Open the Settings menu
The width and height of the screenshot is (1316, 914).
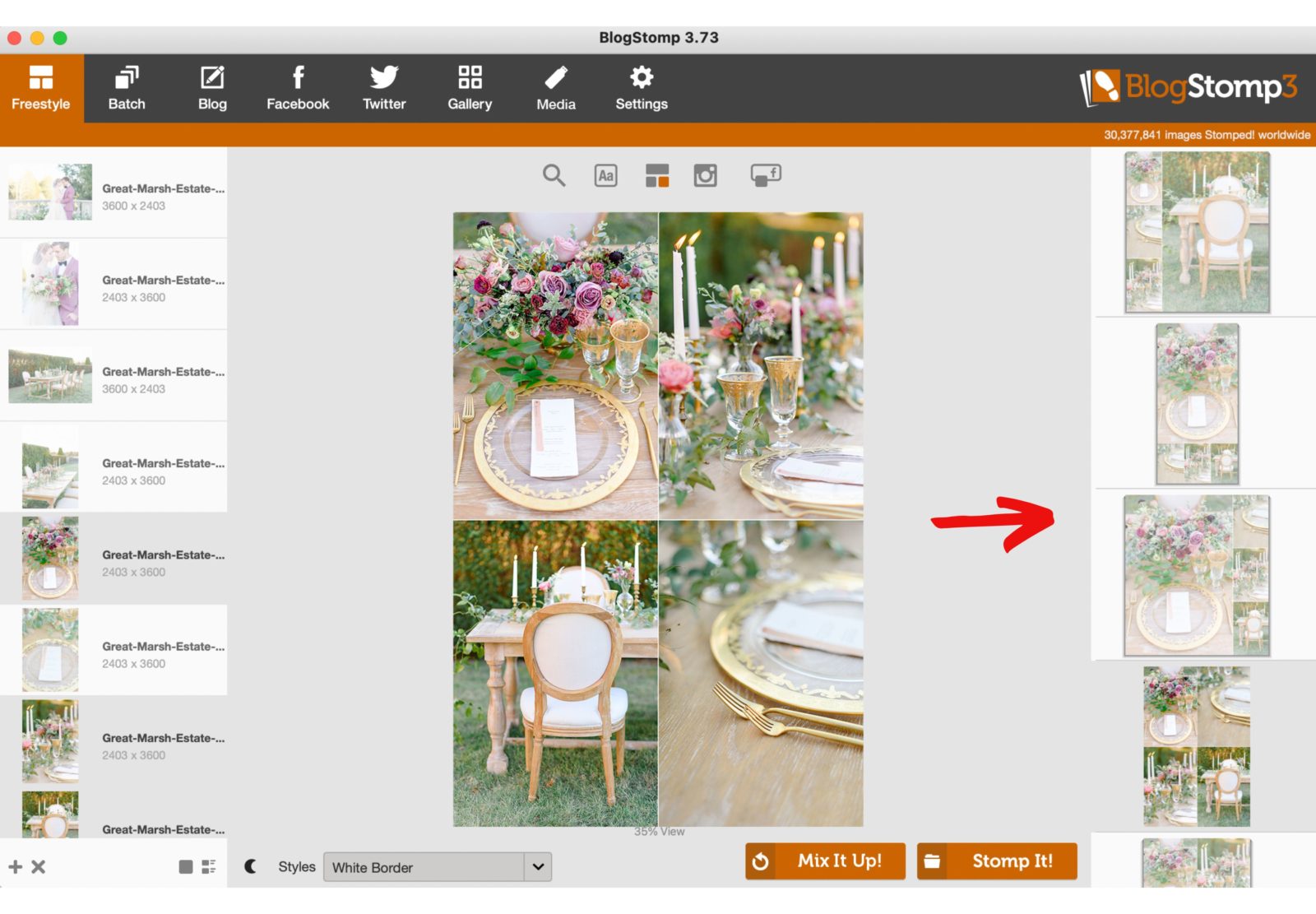point(641,87)
